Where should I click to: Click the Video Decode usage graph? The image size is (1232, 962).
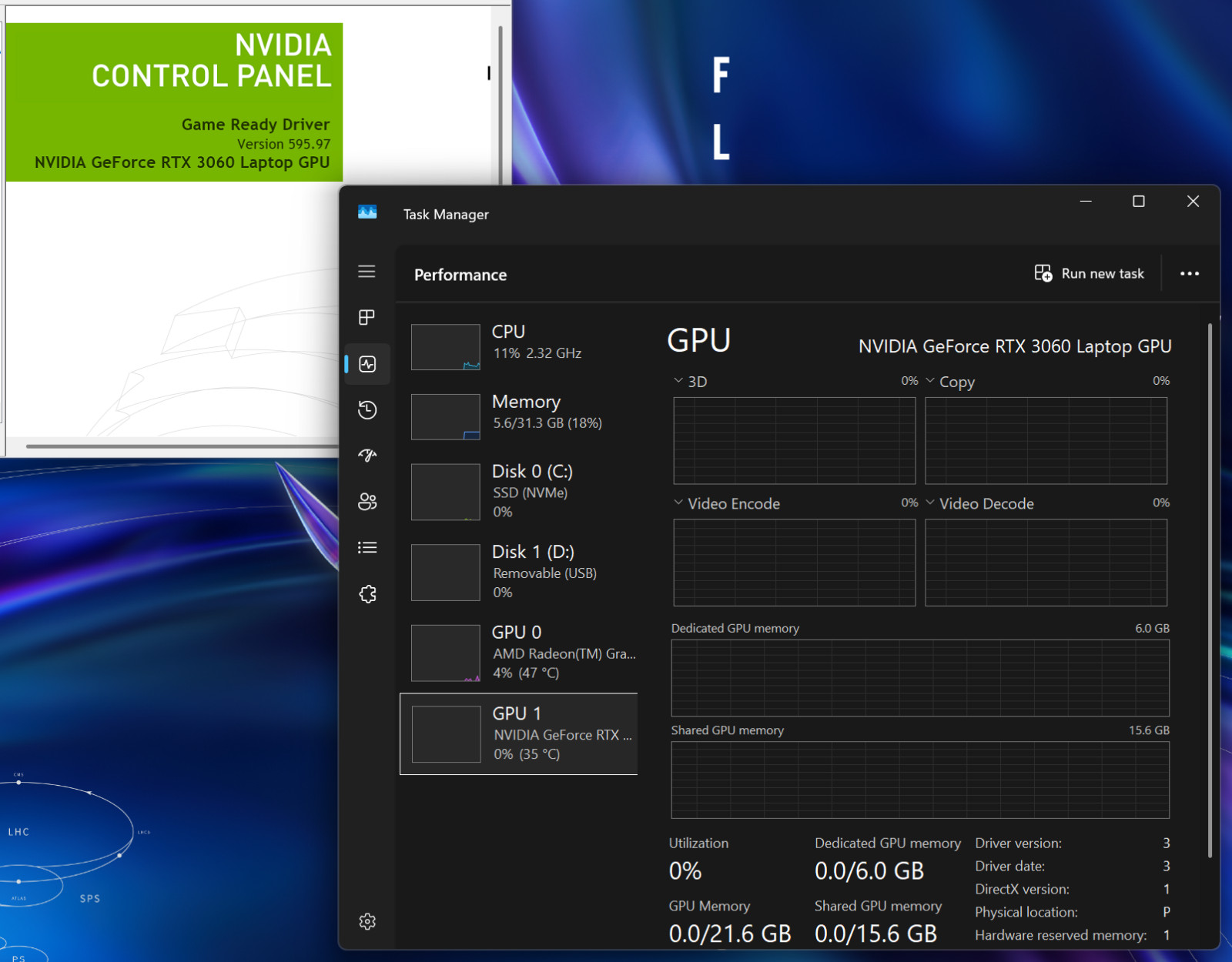[1046, 563]
